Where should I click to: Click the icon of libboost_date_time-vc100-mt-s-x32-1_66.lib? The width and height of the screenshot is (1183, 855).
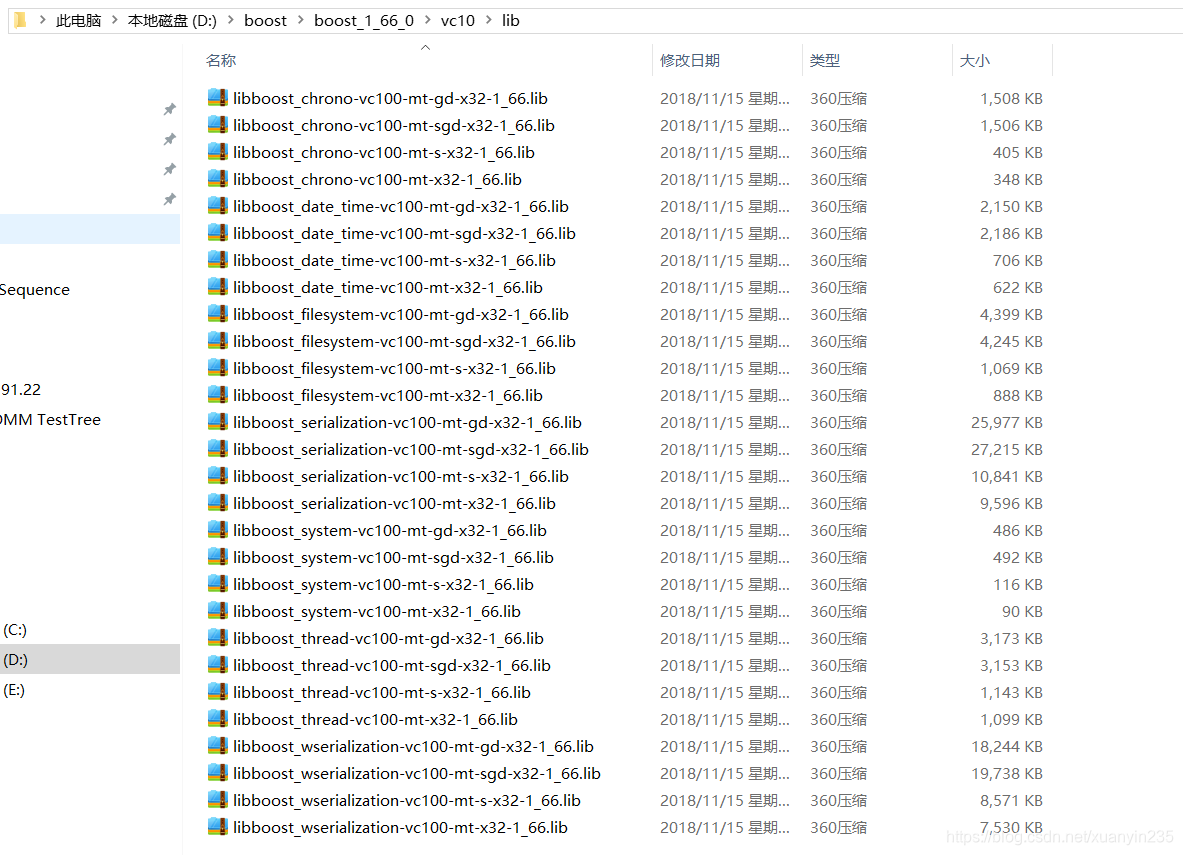pos(217,260)
